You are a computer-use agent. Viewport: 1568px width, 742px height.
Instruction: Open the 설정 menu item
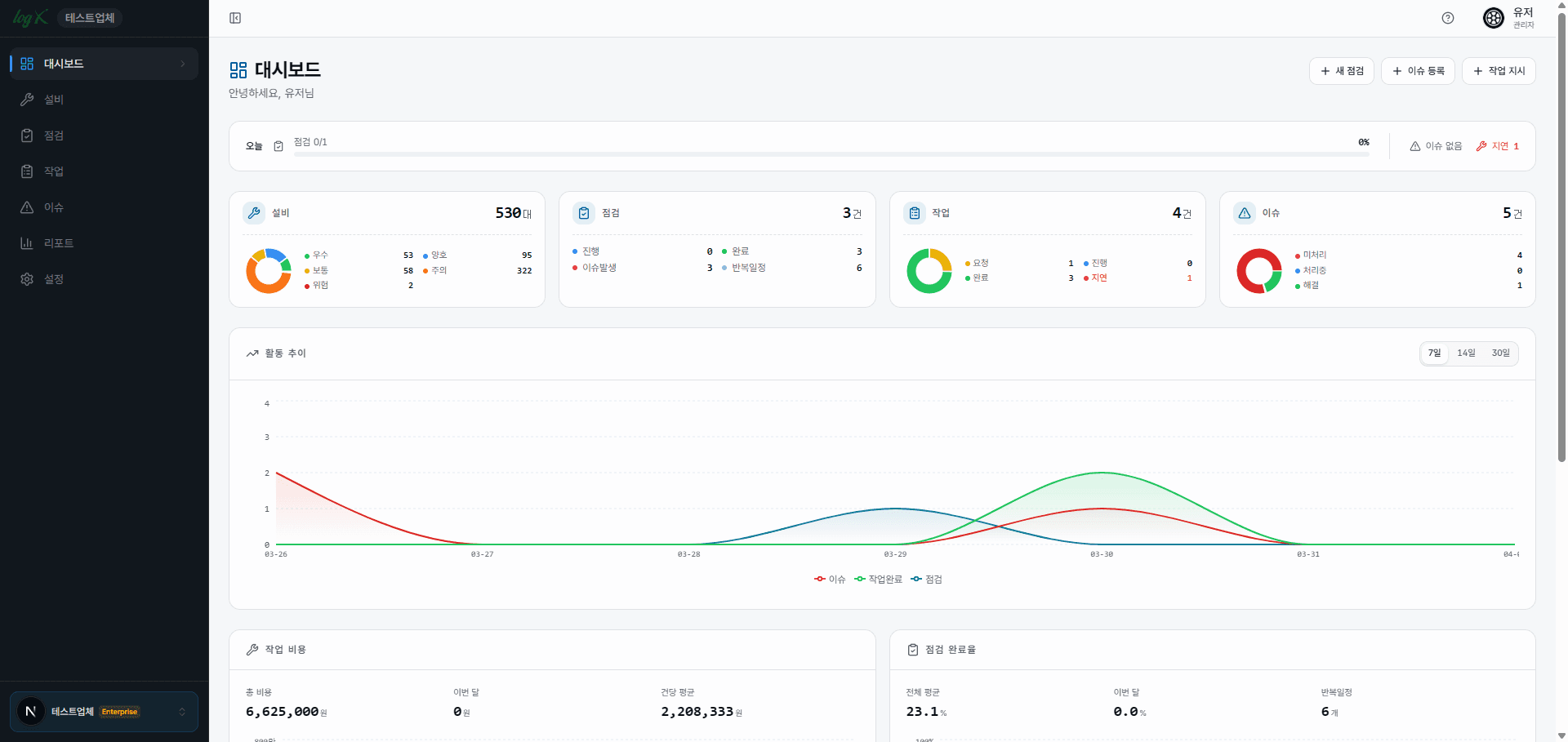click(105, 279)
